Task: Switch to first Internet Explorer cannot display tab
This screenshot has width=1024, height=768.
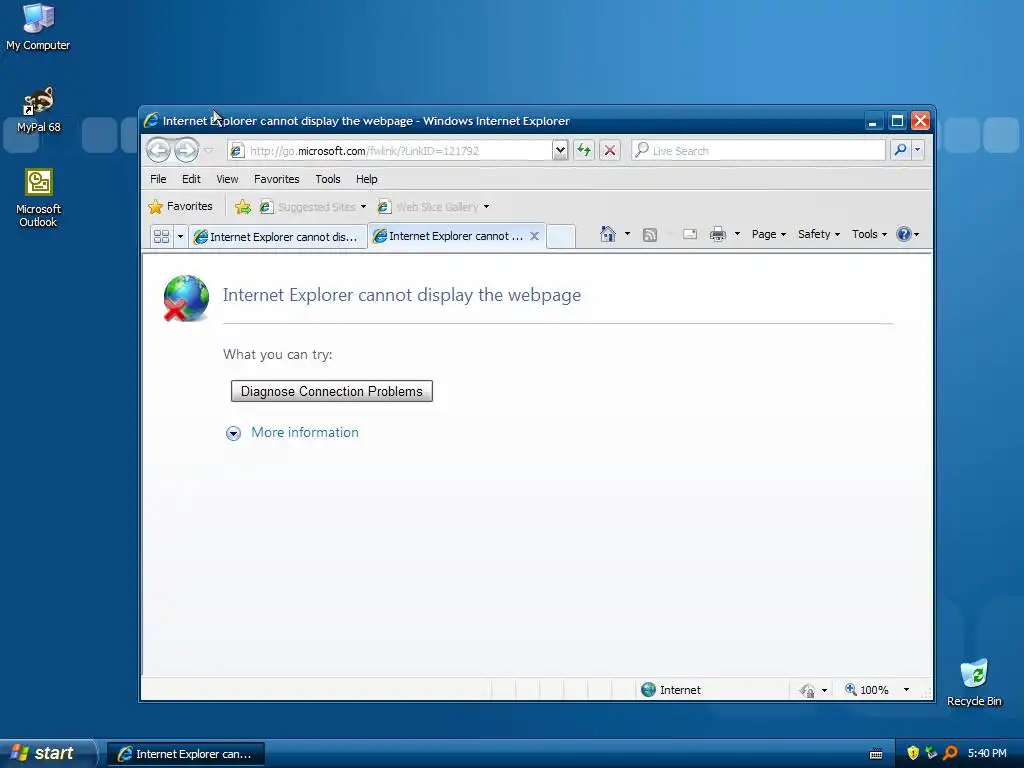Action: 277,237
